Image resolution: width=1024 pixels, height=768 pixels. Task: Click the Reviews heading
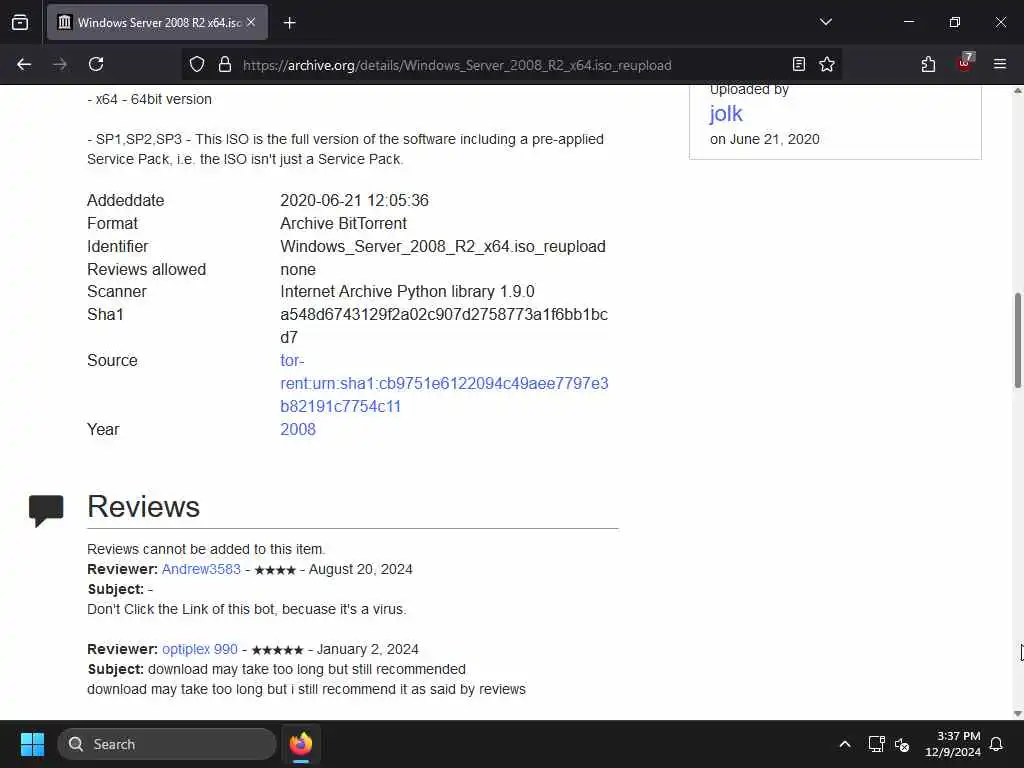[144, 507]
